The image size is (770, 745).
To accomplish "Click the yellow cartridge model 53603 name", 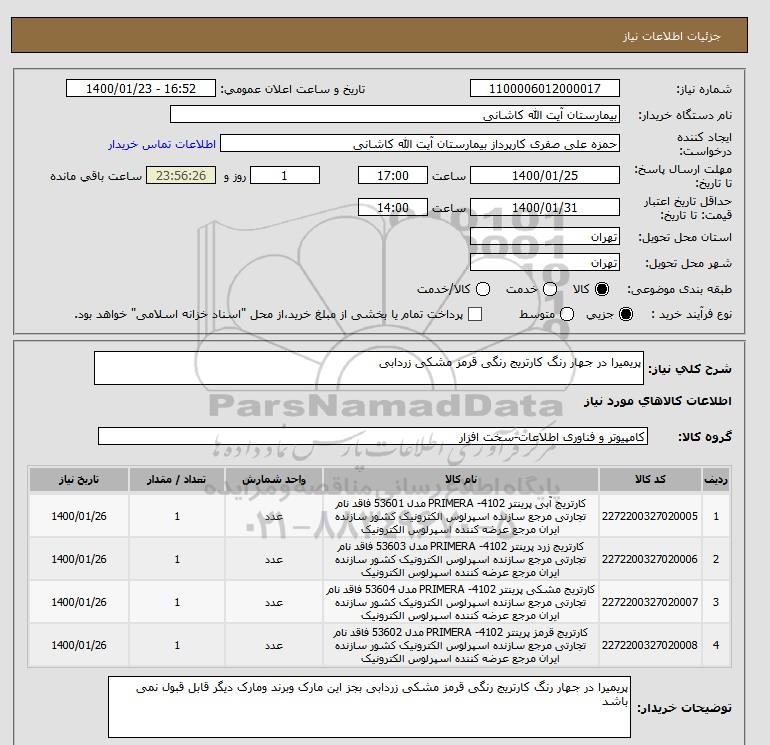I will 461,559.
